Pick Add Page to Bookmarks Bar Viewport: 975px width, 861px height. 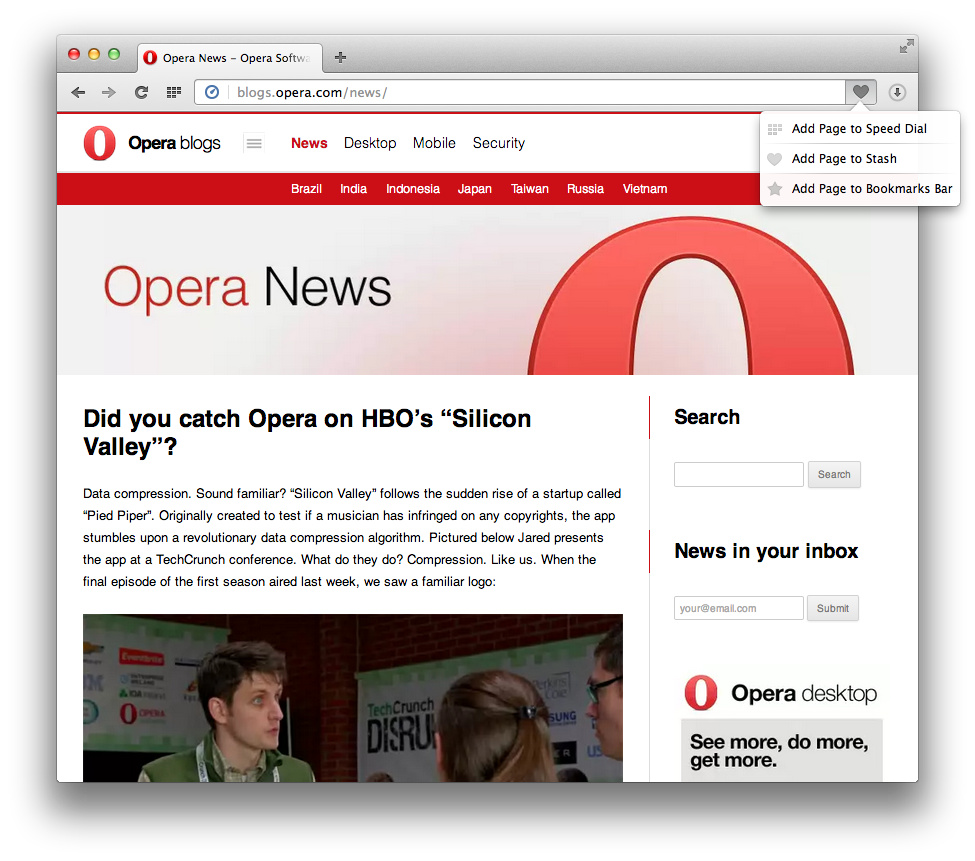[x=871, y=188]
